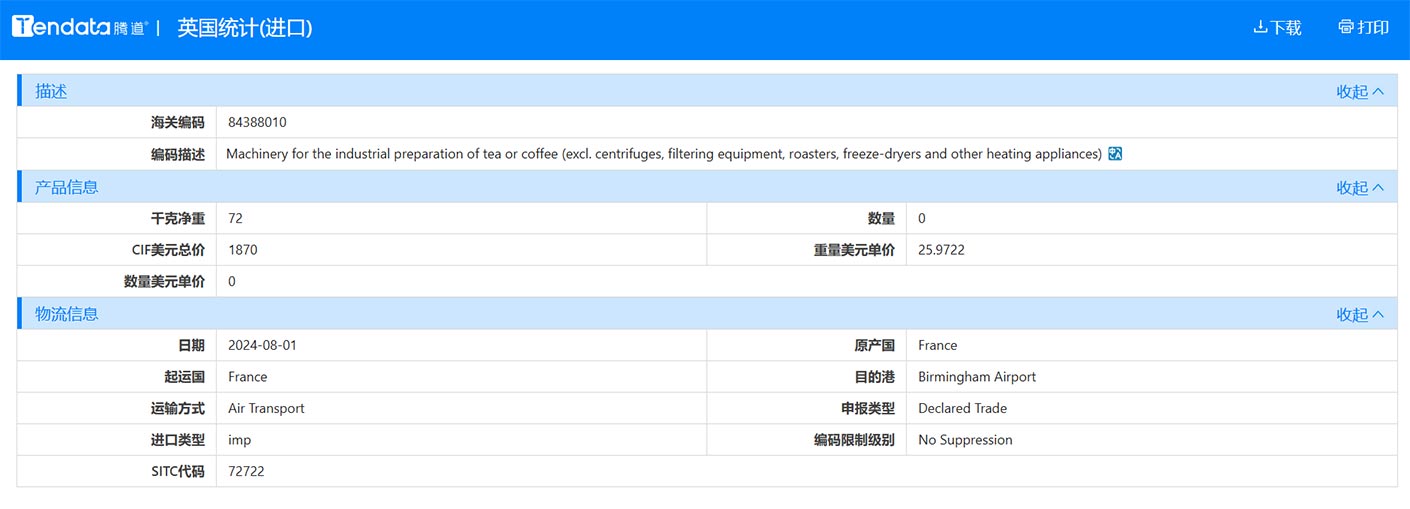Viewport: 1410px width, 509px height.
Task: Click the weight unit price 25.9722
Action: tap(941, 250)
